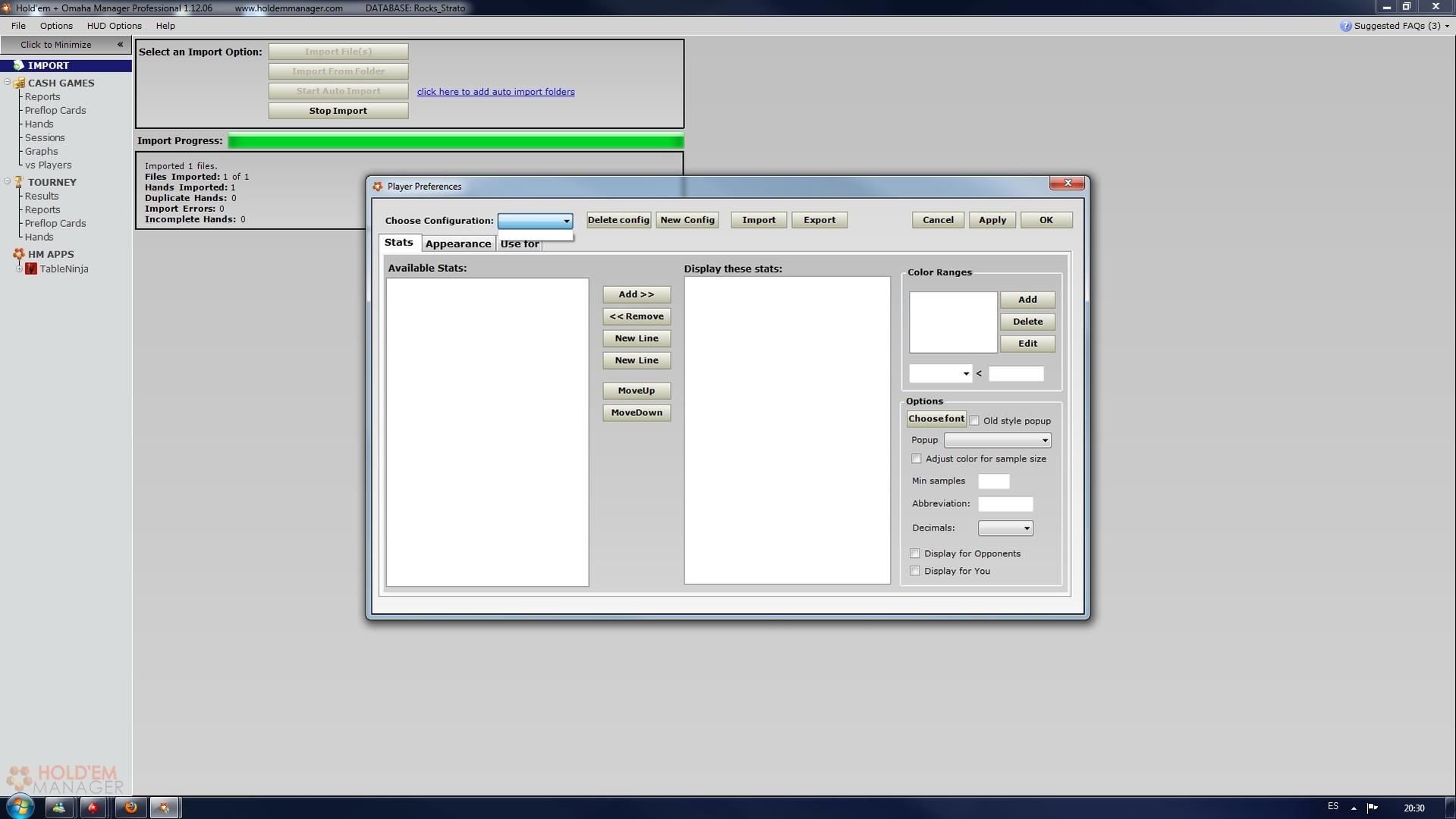The image size is (1456, 819).
Task: Click the Stop Import button
Action: tap(338, 111)
